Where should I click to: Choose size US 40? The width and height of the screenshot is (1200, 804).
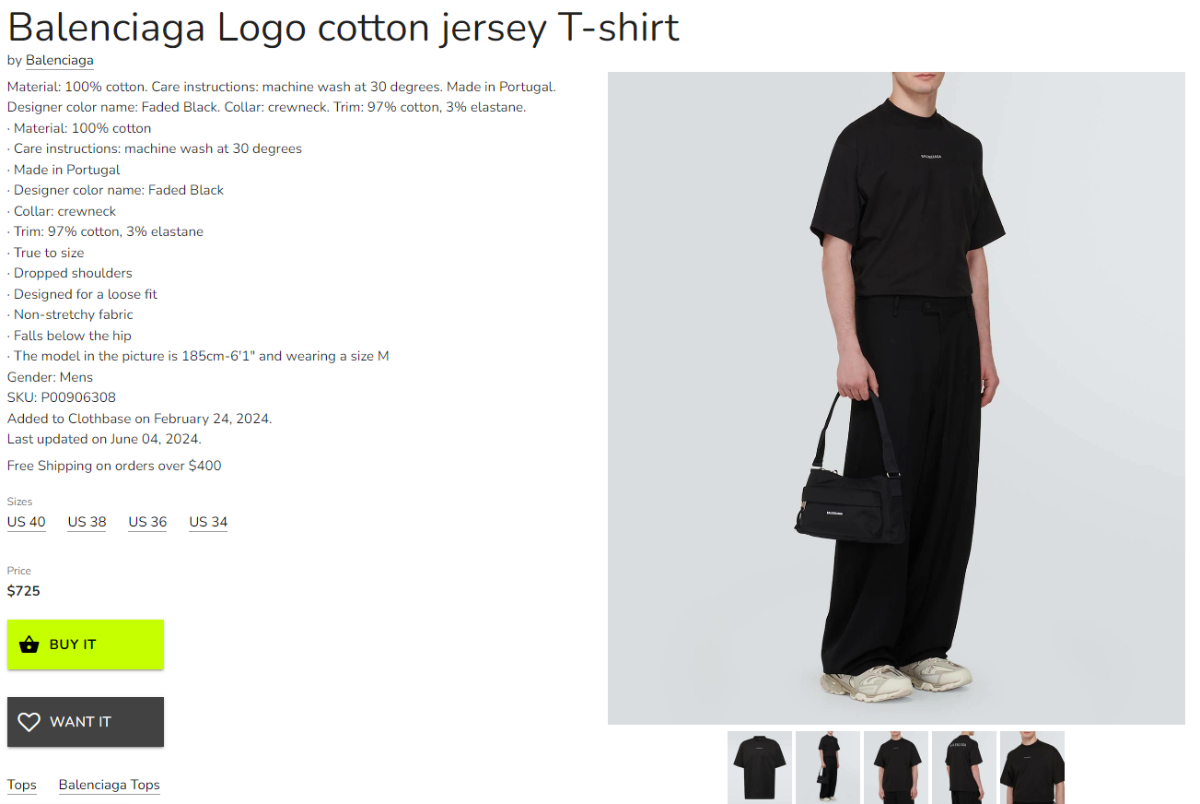point(26,522)
